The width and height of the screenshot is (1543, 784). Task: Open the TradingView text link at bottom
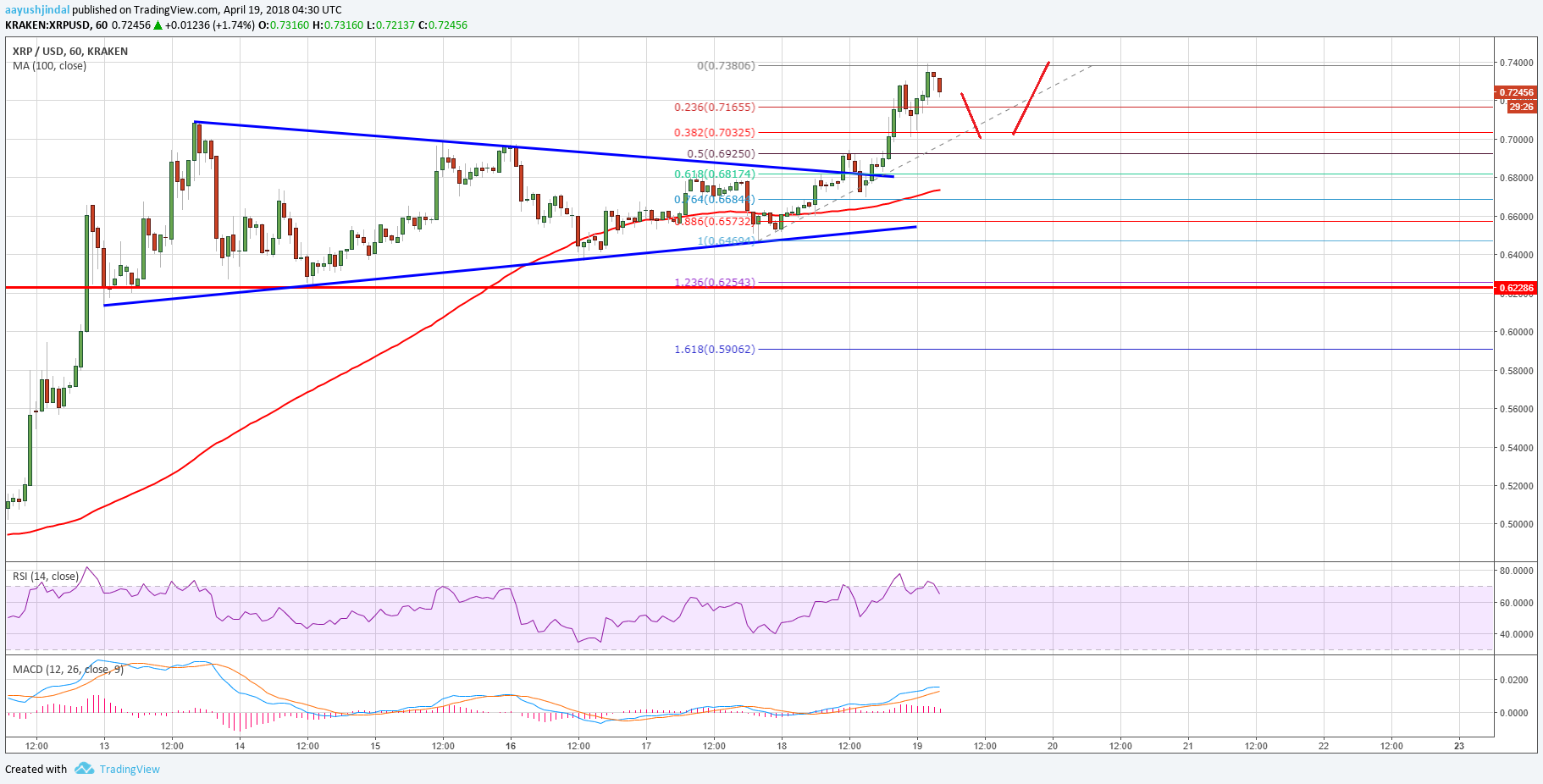[x=130, y=770]
